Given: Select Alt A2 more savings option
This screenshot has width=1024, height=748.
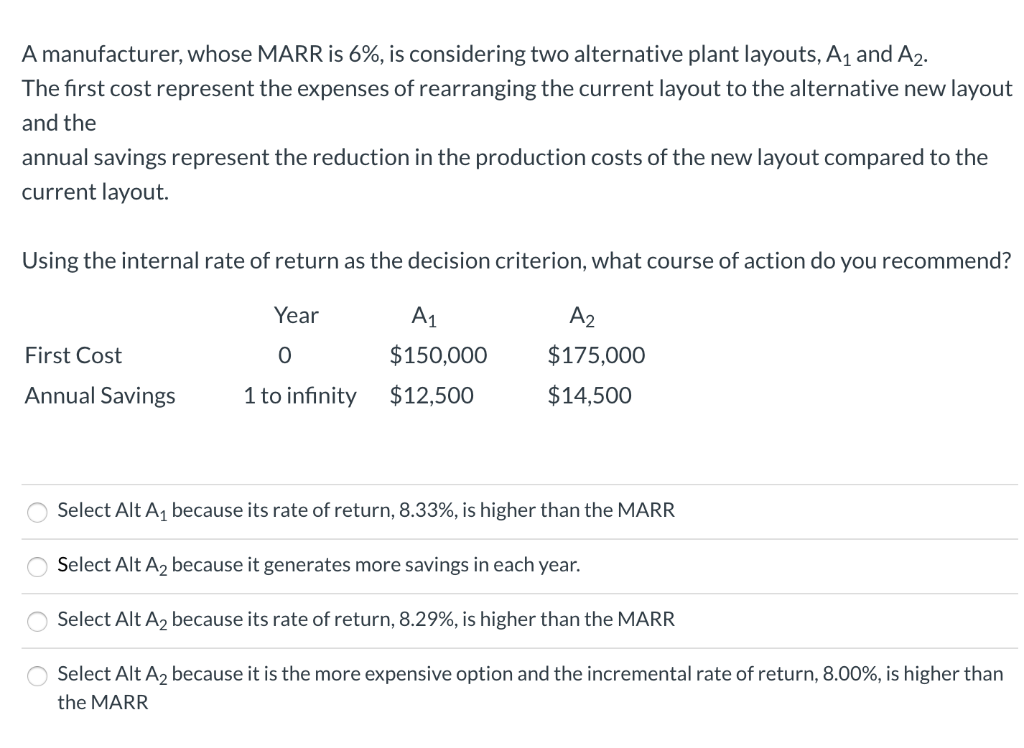Looking at the screenshot, I should pos(37,566).
